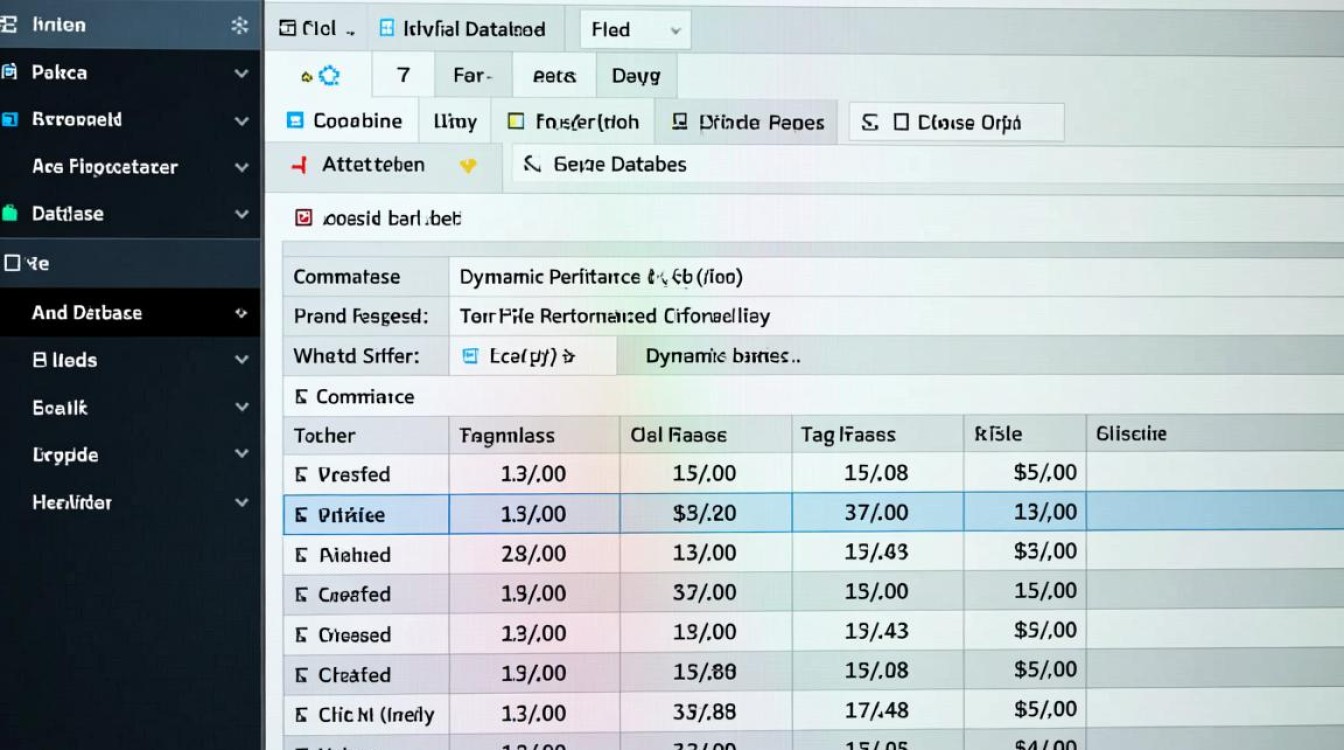Click the yellow down-arrow next to Attetteben

[x=468, y=166]
